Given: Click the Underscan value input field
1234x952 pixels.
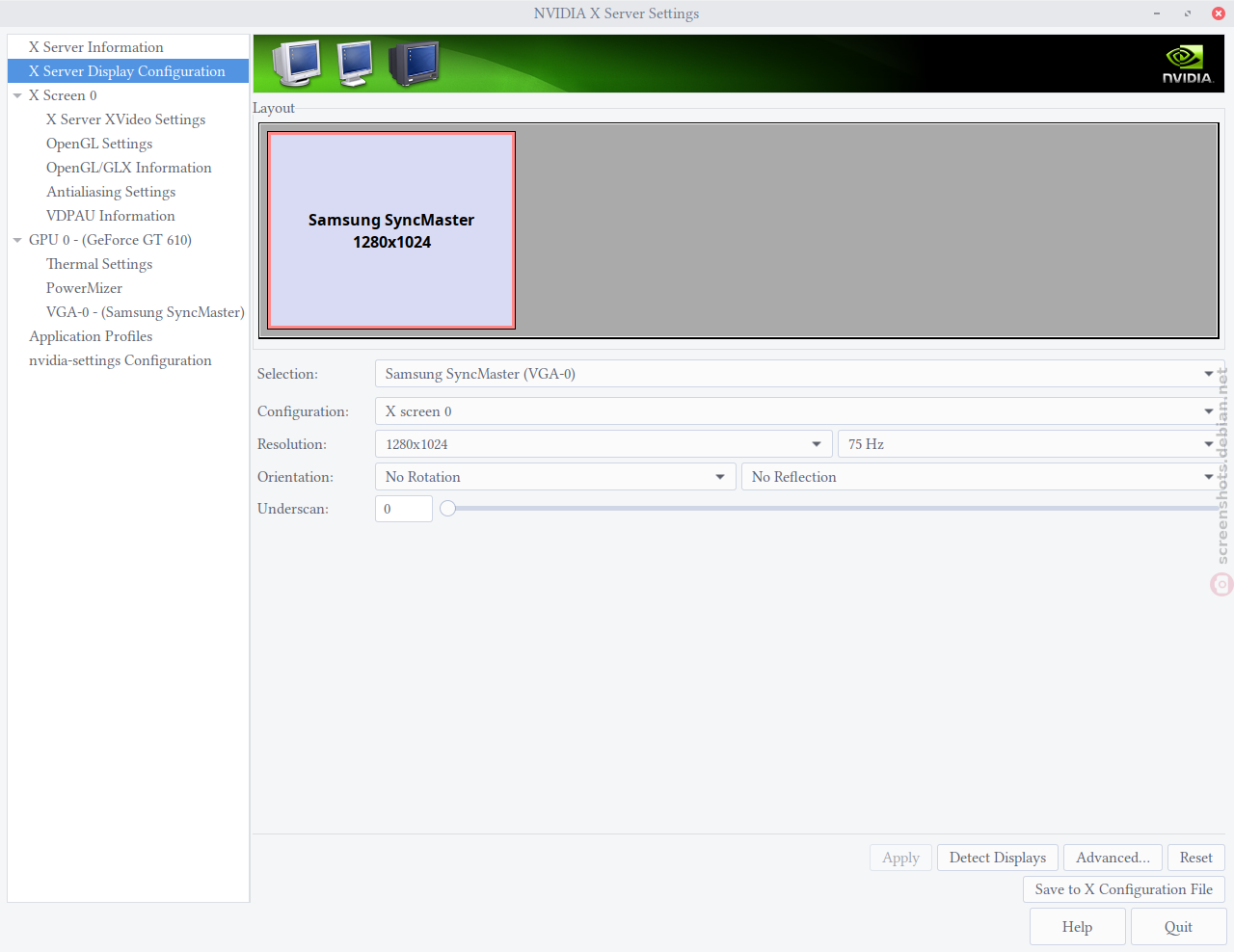Looking at the screenshot, I should tap(403, 509).
